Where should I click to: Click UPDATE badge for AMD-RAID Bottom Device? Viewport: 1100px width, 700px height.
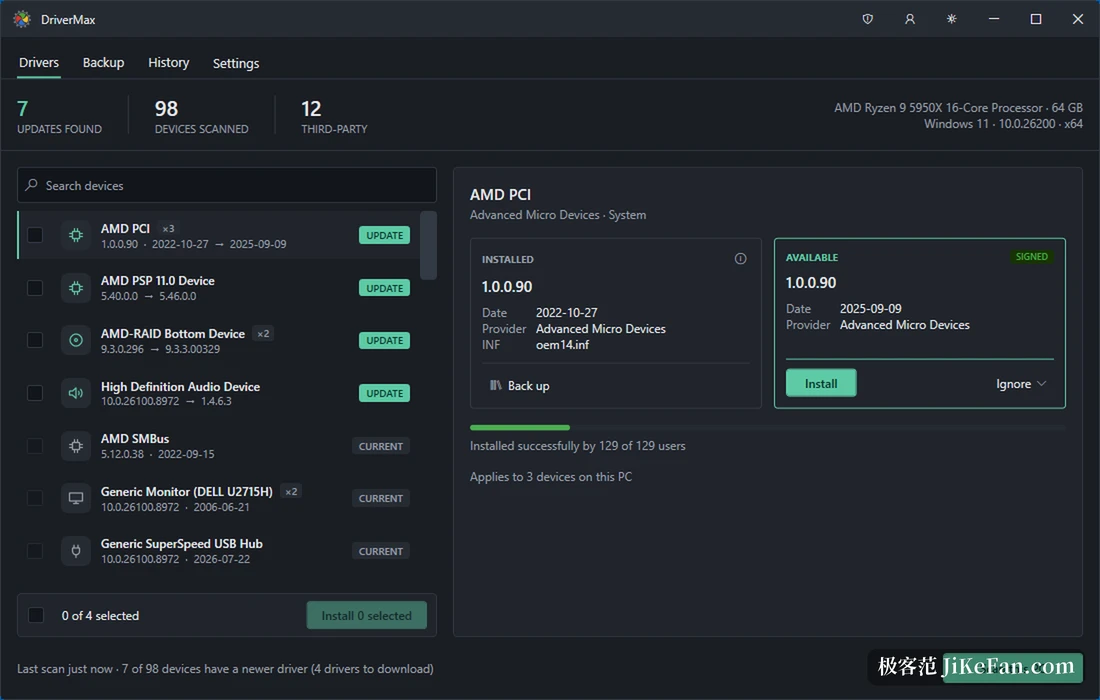click(x=384, y=340)
